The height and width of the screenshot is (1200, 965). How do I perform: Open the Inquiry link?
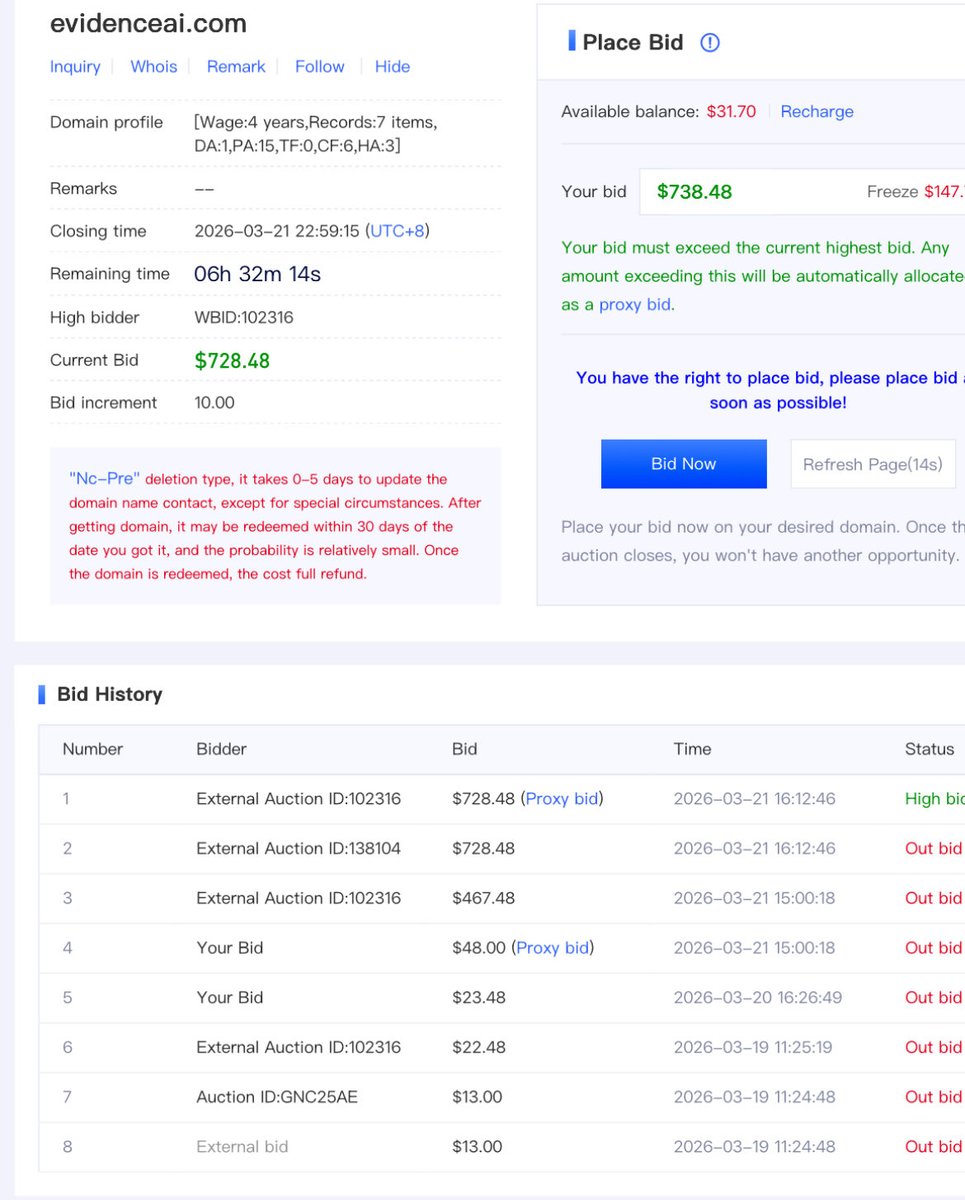(75, 66)
